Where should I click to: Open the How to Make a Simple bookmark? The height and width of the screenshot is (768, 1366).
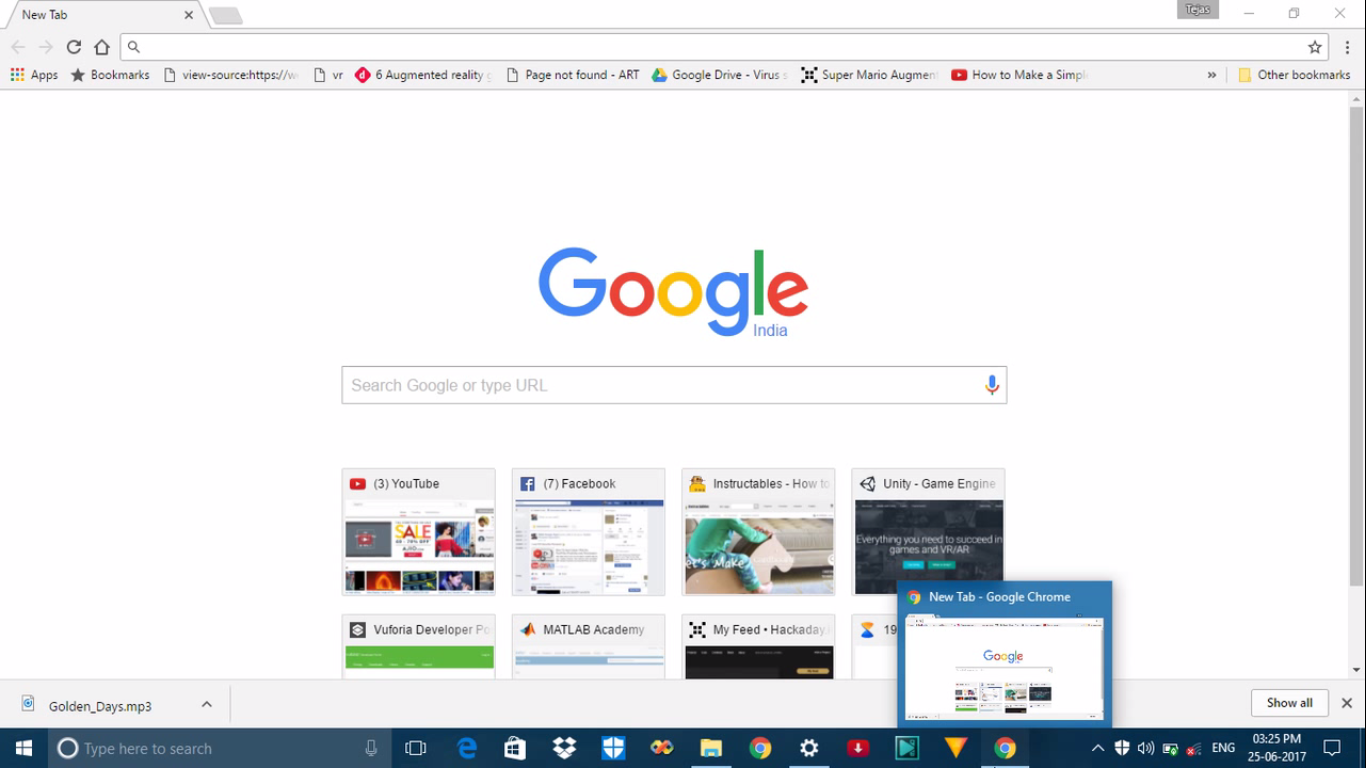[1019, 75]
